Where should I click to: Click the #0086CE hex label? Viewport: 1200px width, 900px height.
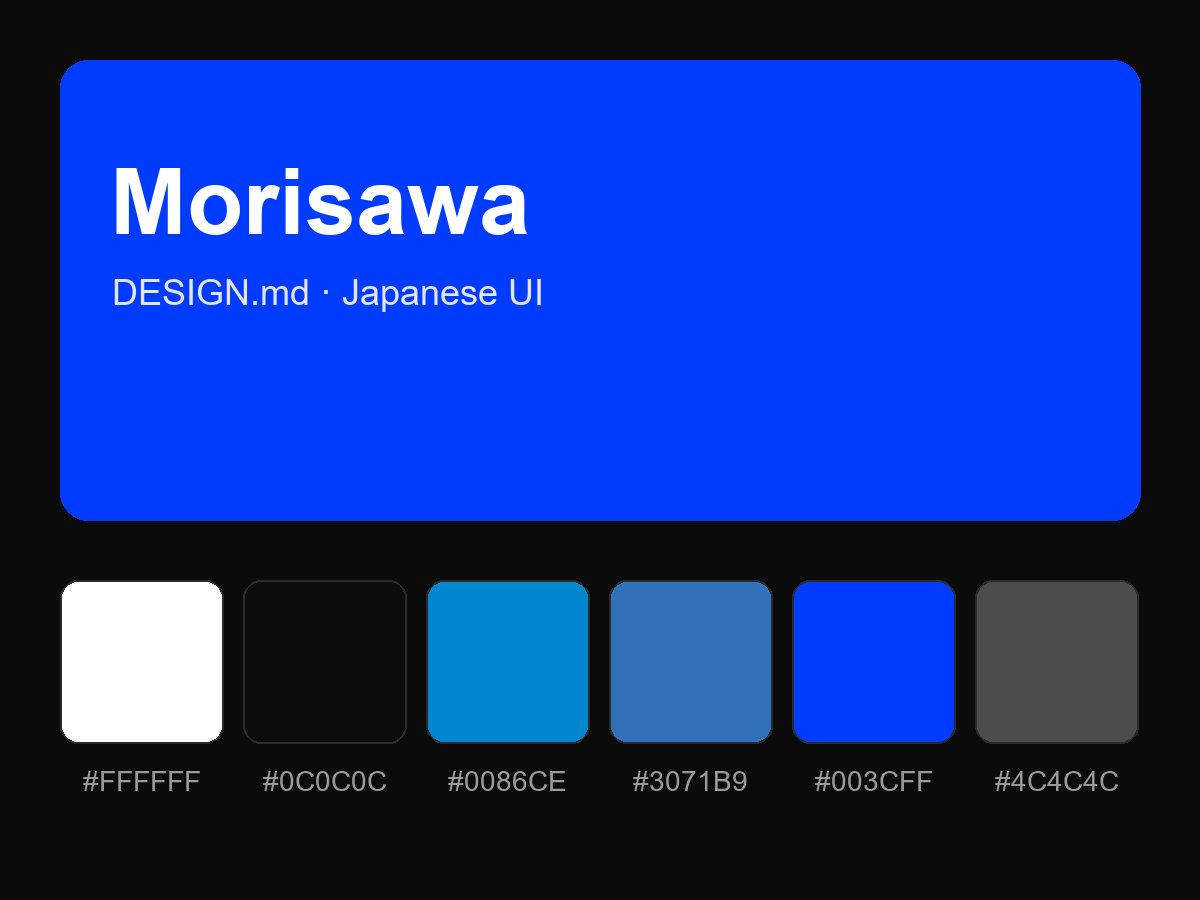point(507,782)
